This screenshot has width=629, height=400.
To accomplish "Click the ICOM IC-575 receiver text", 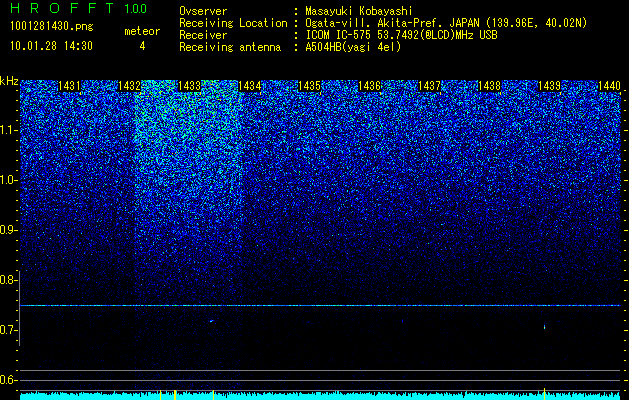I will tap(401, 35).
